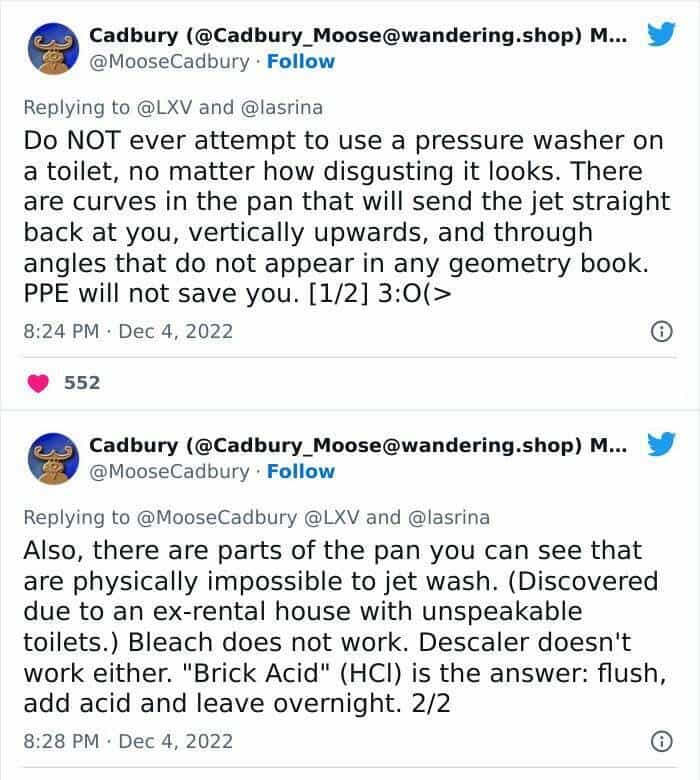Like the tweet with the 552 heart icon
This screenshot has height=780, width=700.
click(41, 382)
